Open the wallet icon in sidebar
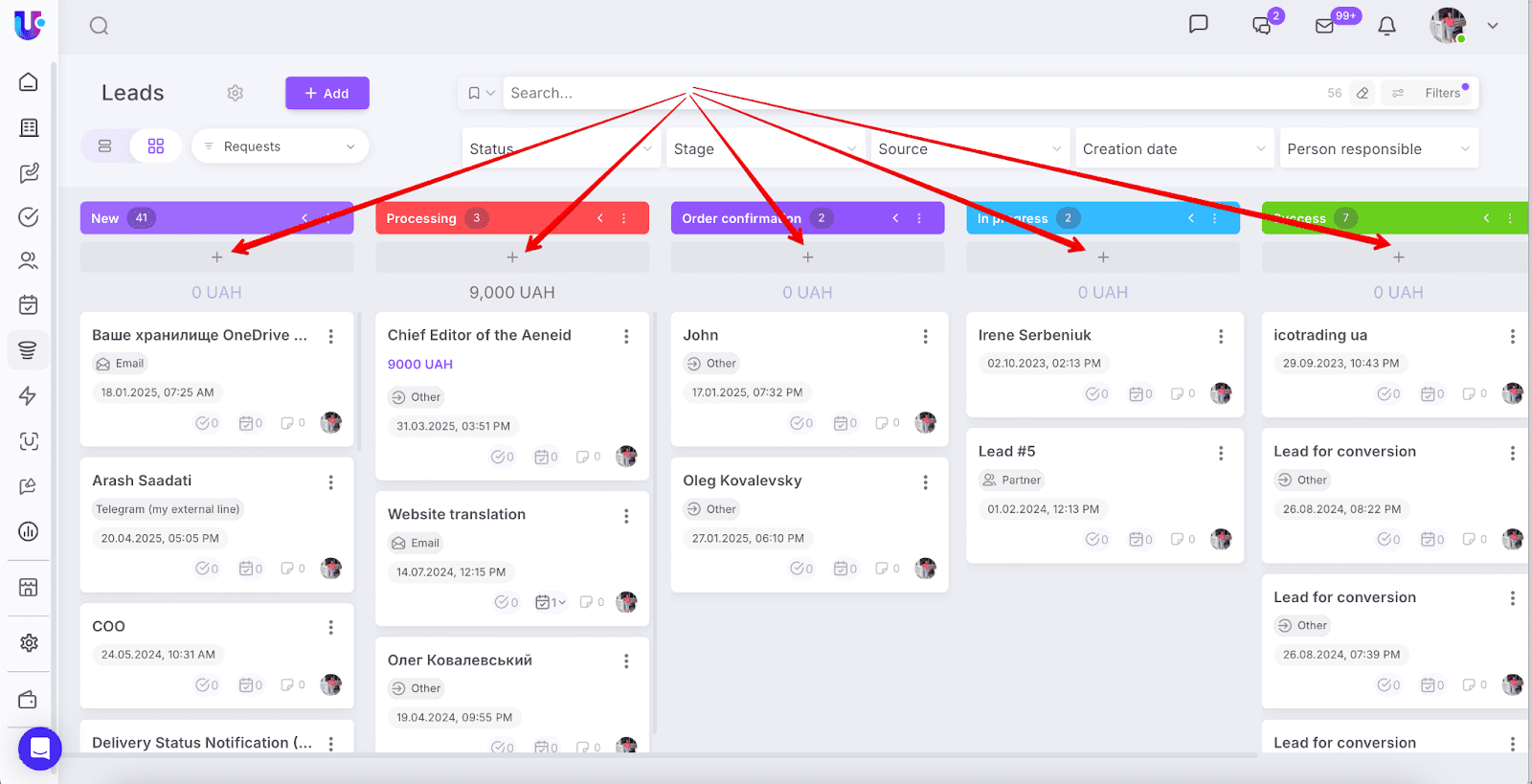 coord(29,700)
